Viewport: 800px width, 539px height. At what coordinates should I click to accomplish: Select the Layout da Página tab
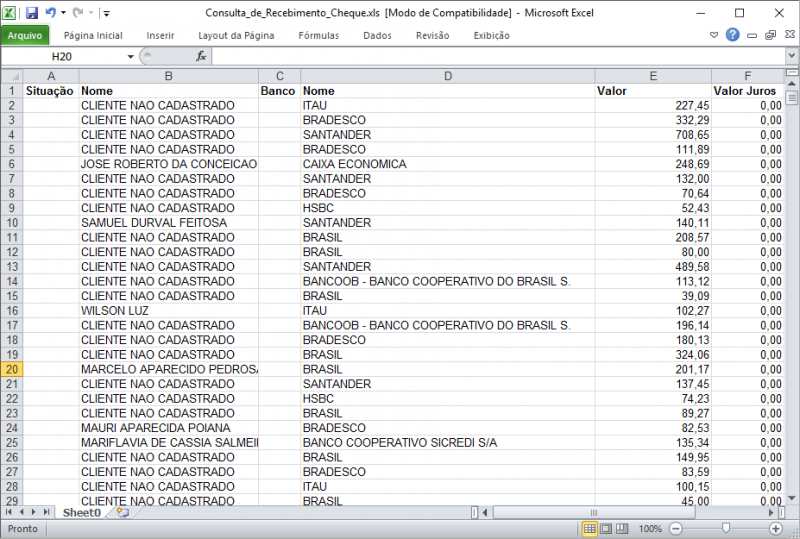(x=236, y=35)
